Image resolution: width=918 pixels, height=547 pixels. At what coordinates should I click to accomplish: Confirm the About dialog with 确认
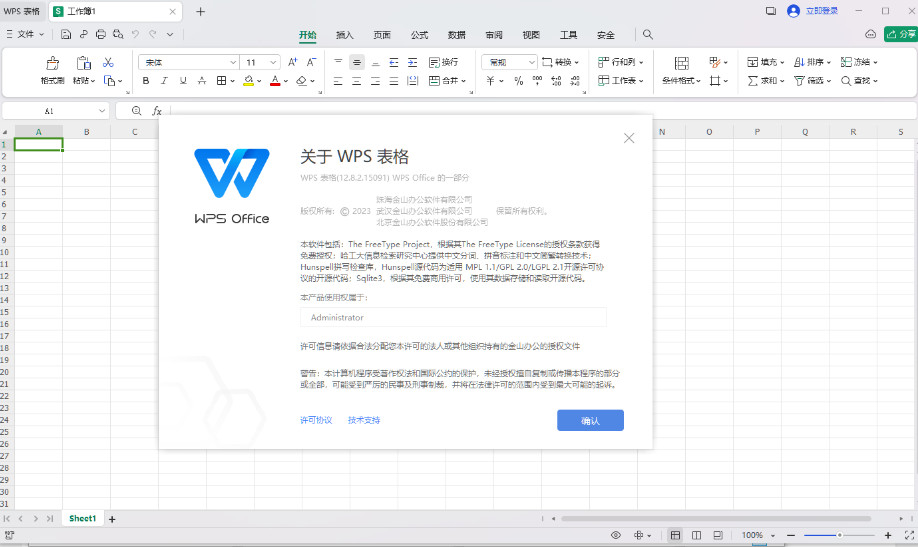[x=590, y=420]
